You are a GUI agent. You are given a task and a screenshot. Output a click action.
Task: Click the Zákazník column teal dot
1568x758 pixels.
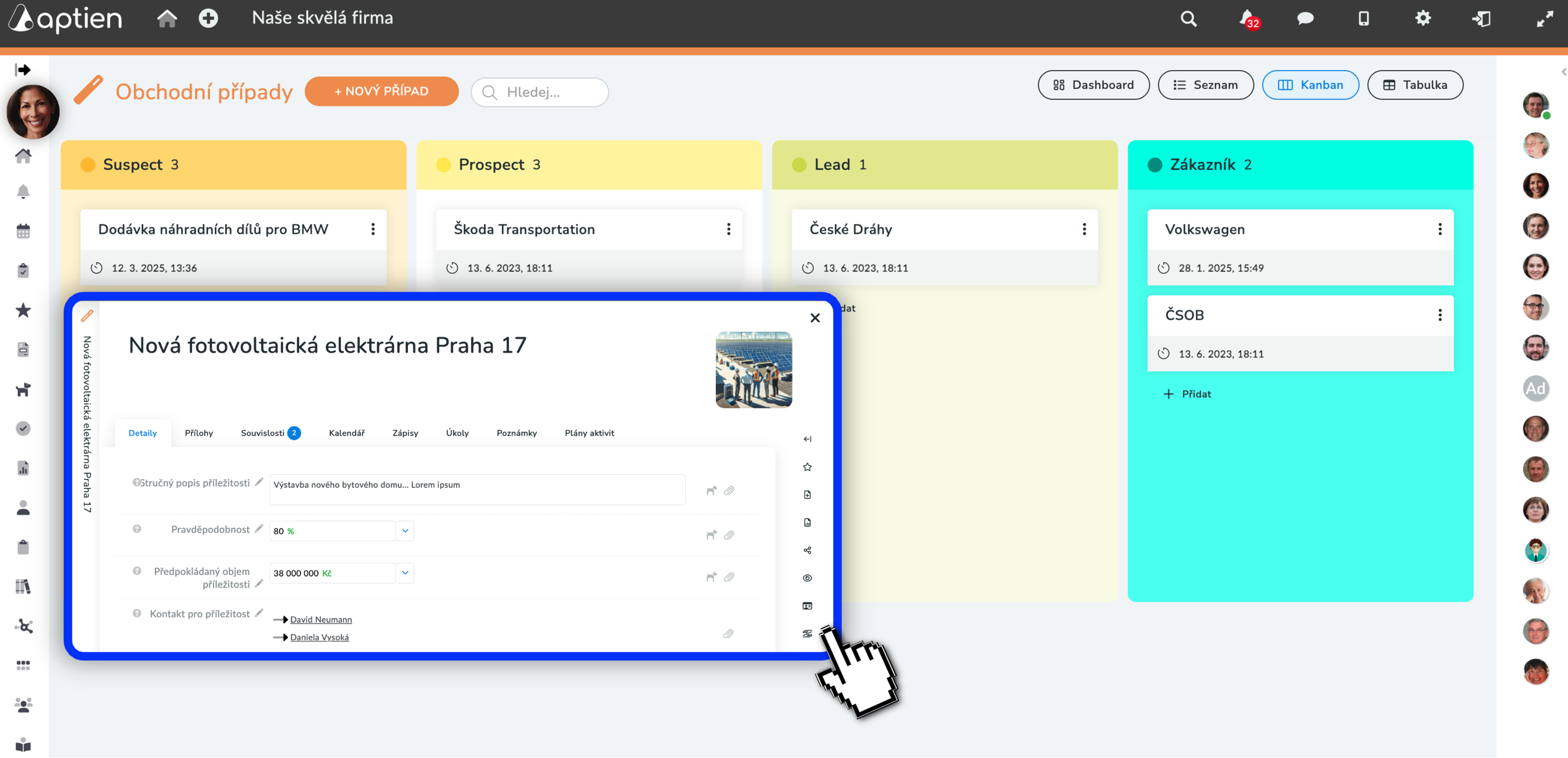[x=1154, y=164]
